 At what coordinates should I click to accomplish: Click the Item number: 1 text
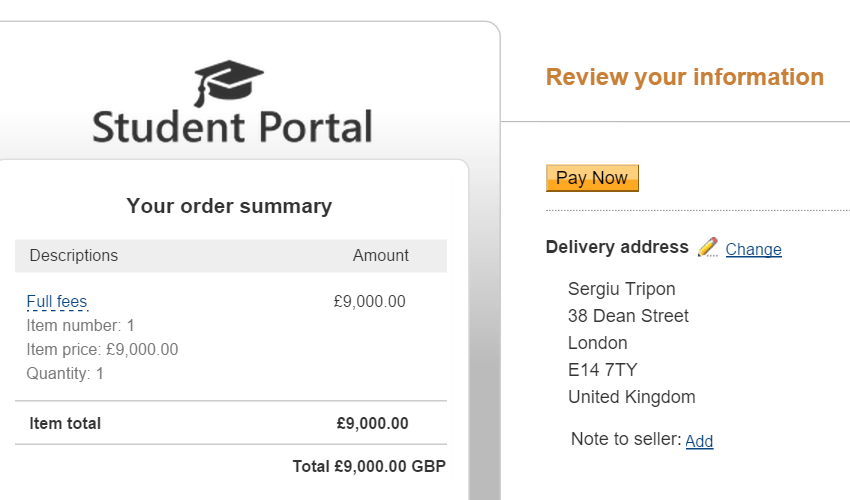[81, 326]
